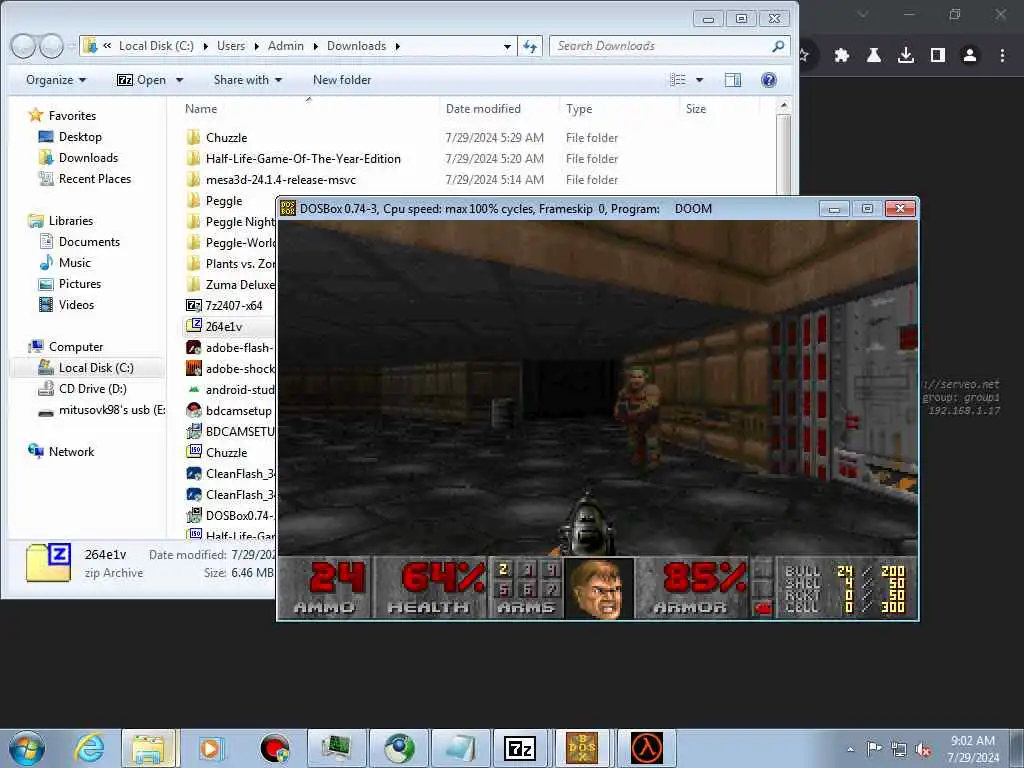
Task: Open Chrome profile avatar icon
Action: [970, 56]
